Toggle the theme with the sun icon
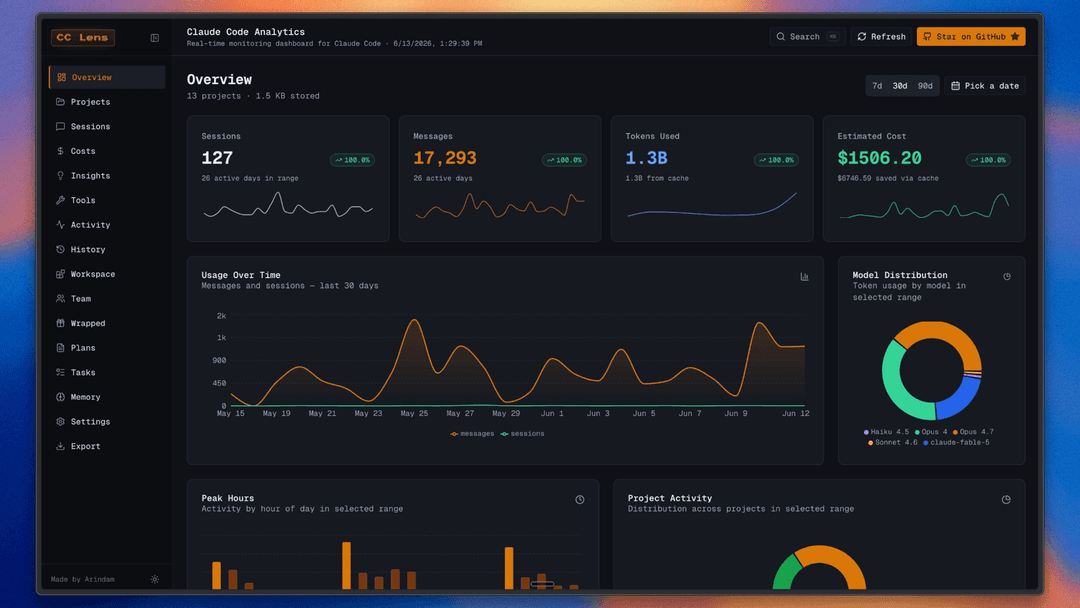The image size is (1080, 608). [x=155, y=579]
